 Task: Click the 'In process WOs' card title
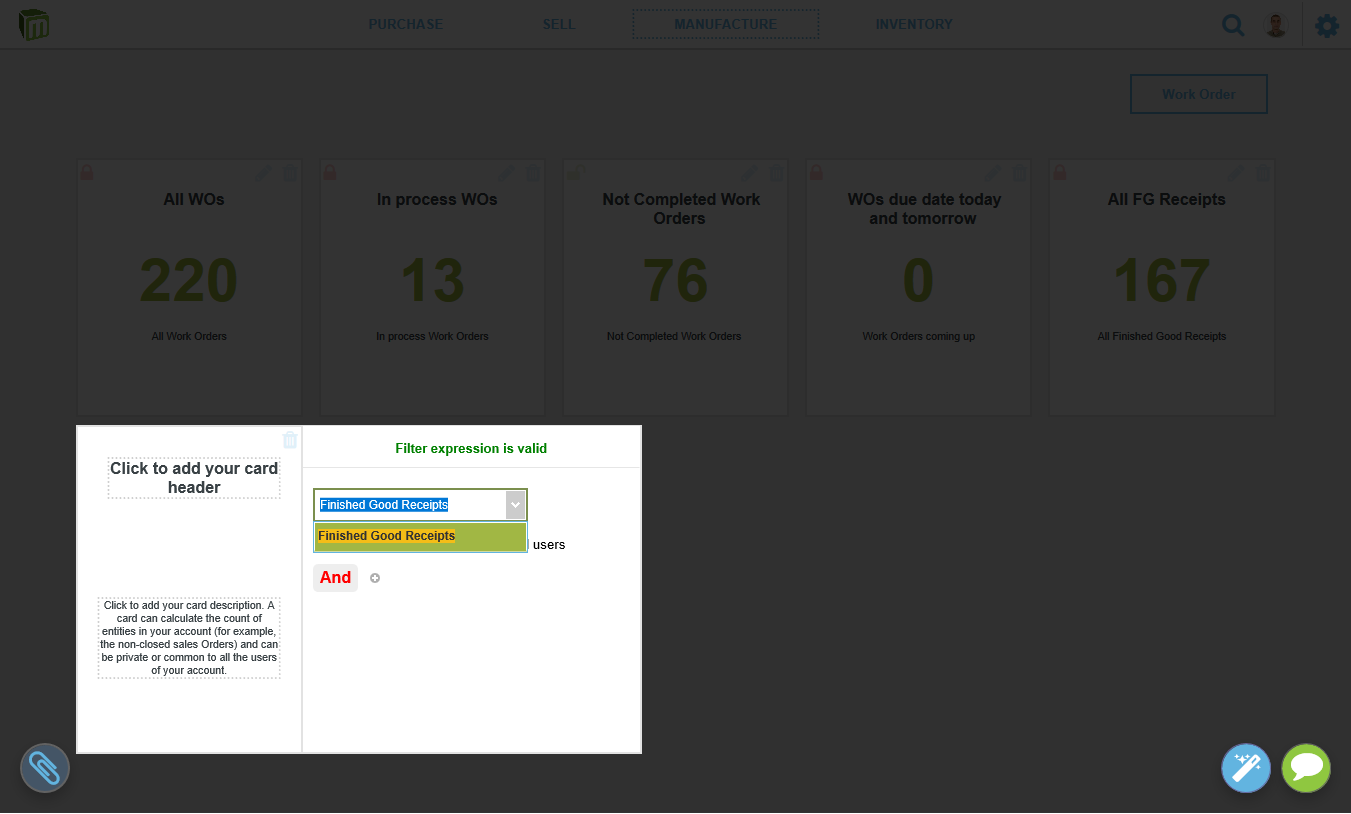437,199
